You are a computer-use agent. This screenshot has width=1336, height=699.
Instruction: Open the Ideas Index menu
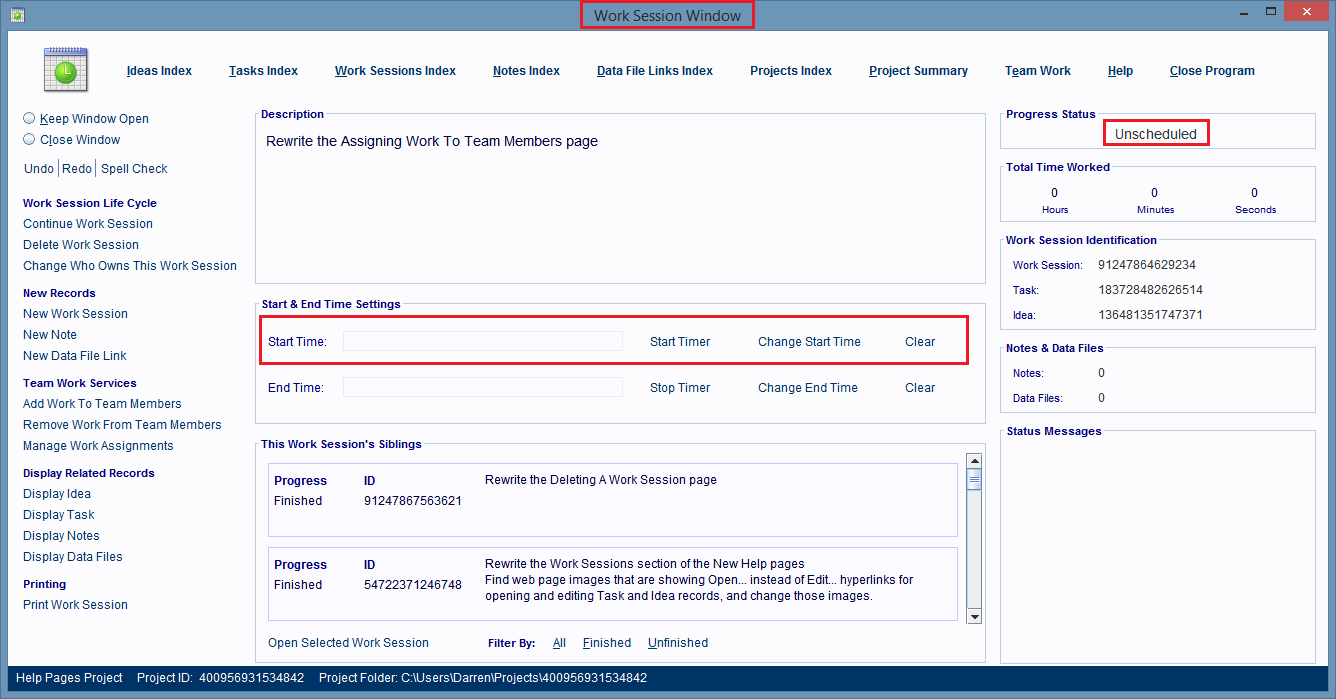click(159, 71)
